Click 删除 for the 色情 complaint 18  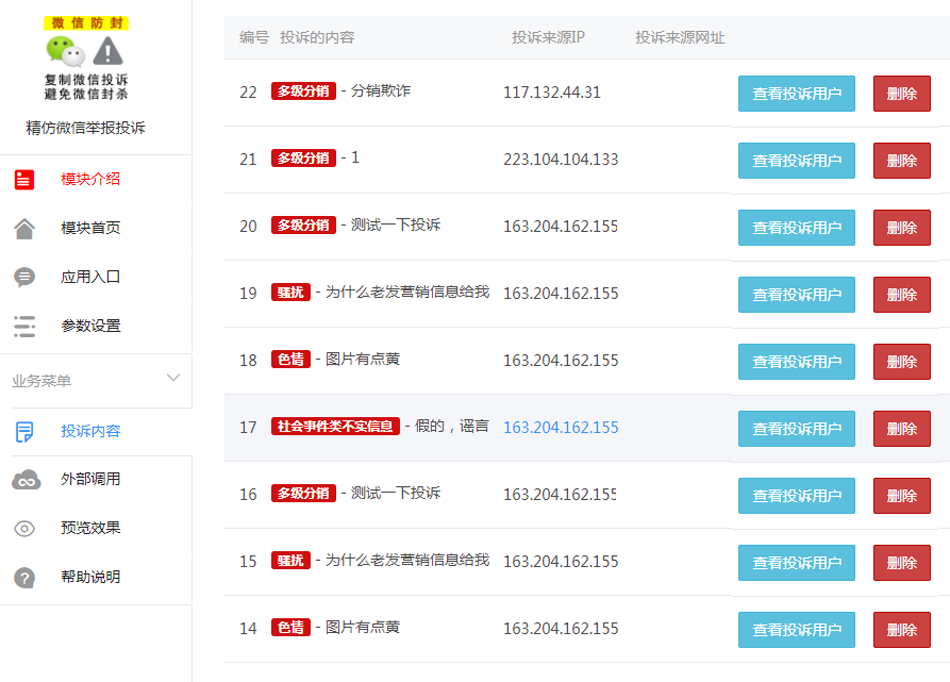click(x=901, y=361)
